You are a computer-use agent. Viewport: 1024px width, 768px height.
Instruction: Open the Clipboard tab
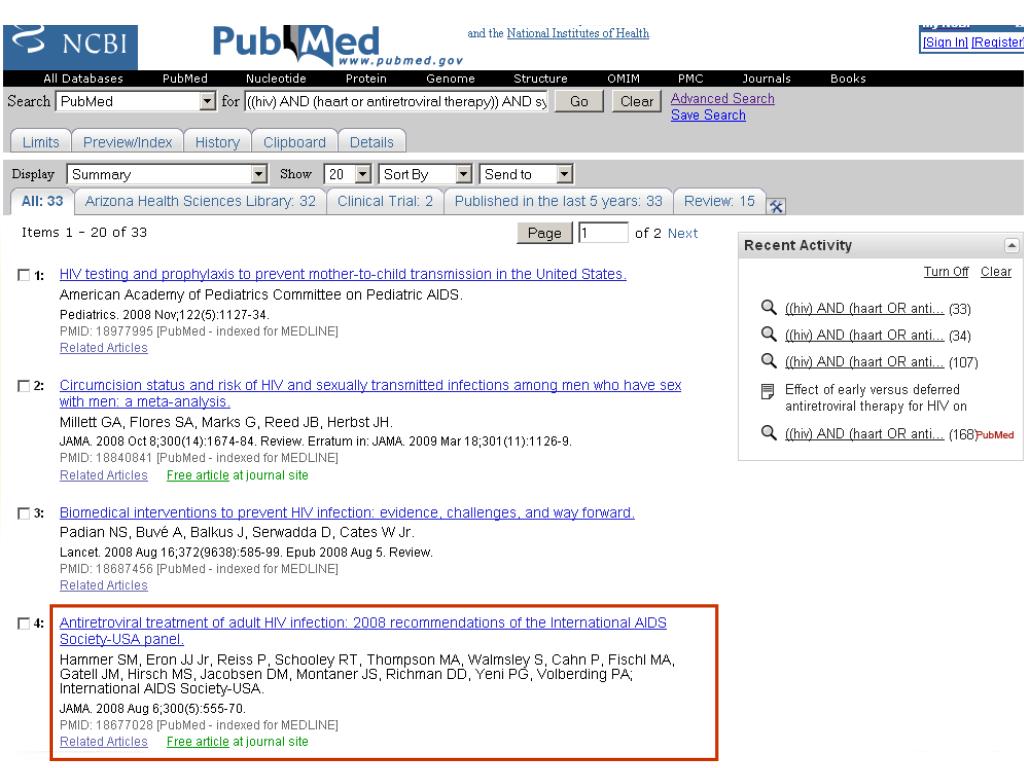coord(295,142)
